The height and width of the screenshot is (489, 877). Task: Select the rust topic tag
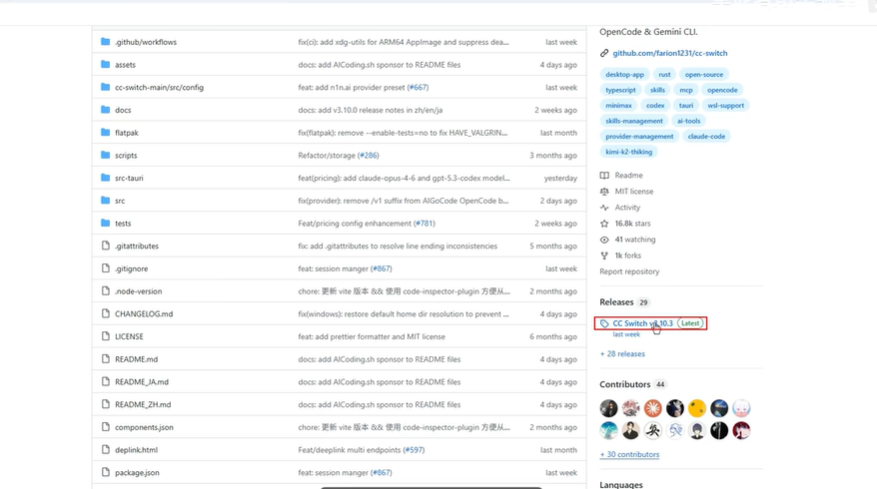(664, 74)
